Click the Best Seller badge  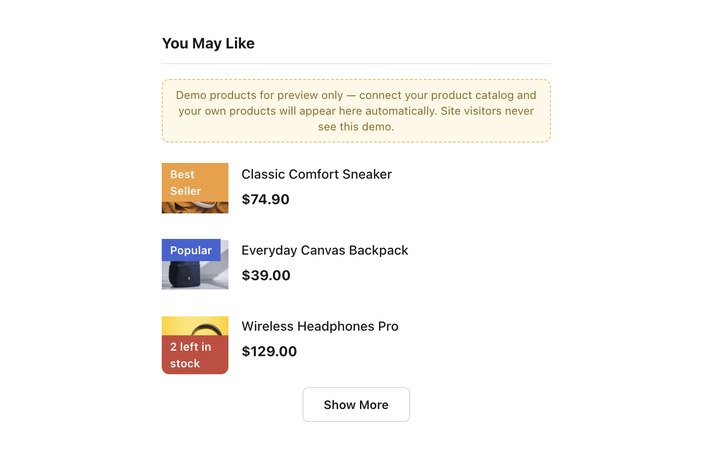pyautogui.click(x=195, y=183)
